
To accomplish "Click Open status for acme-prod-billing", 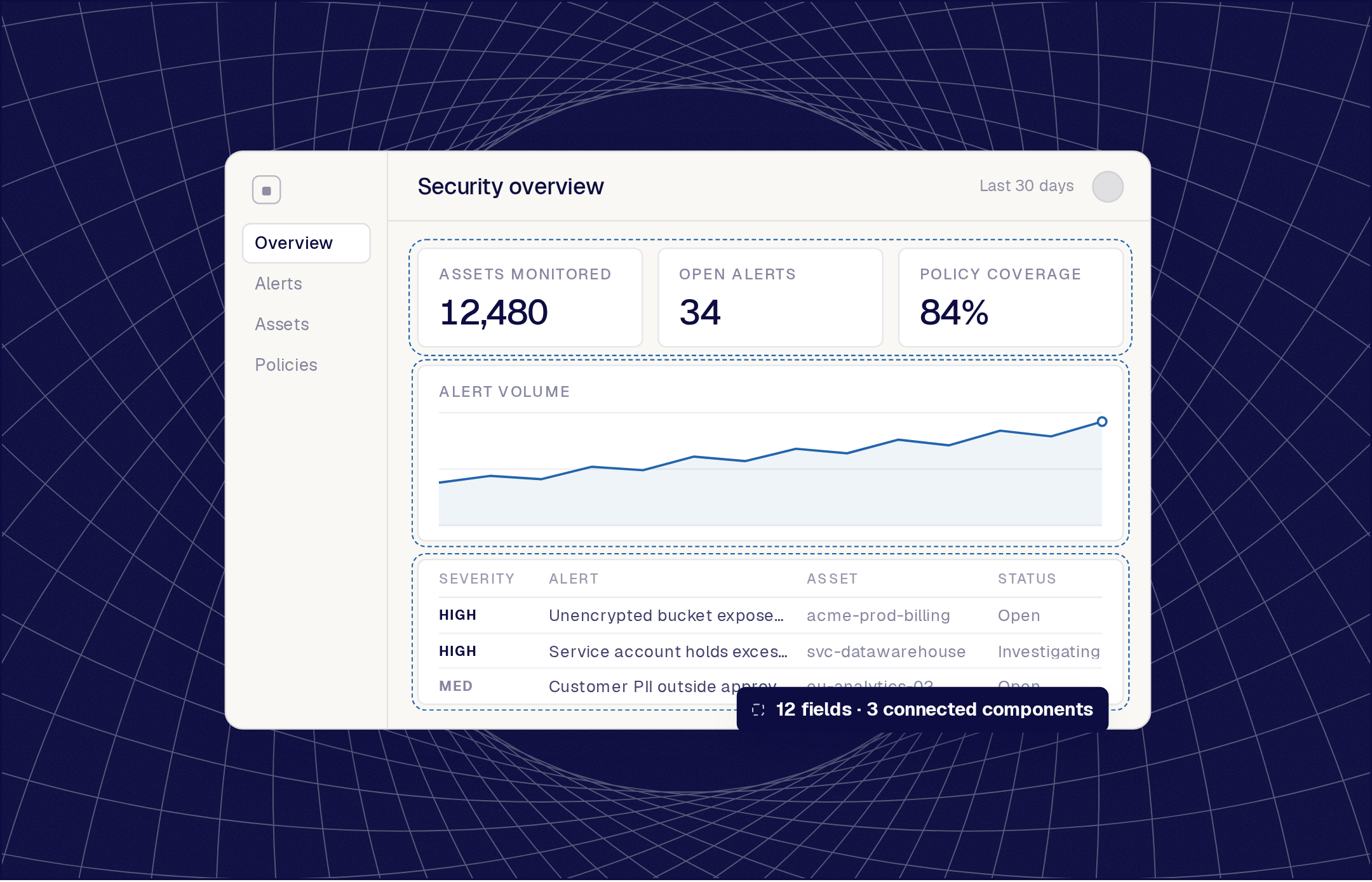I will [x=1019, y=616].
